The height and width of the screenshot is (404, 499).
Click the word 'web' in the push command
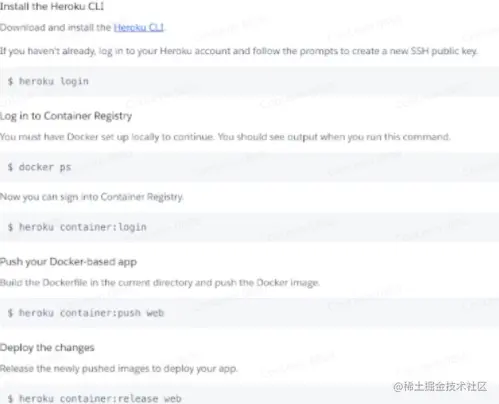pos(155,313)
